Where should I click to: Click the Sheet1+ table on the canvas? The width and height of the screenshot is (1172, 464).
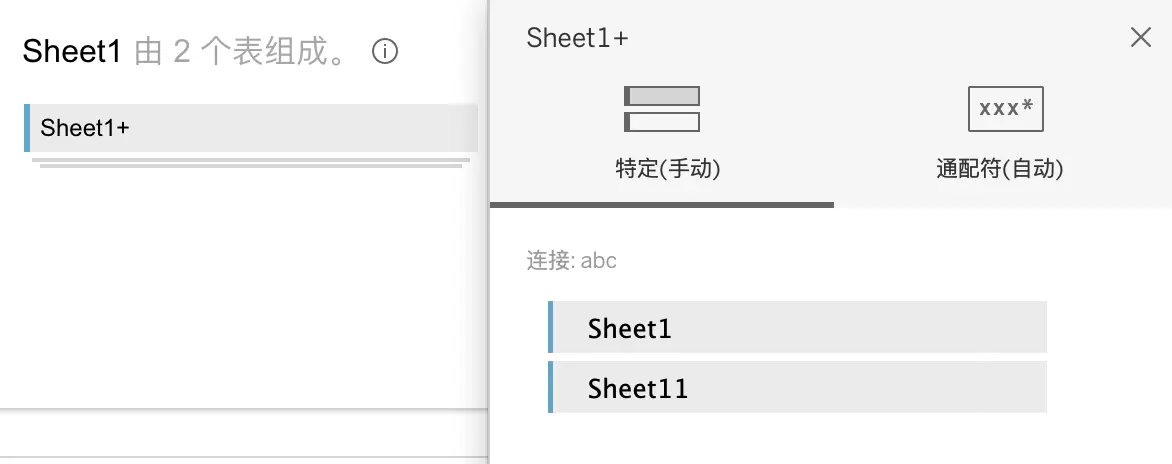(250, 128)
